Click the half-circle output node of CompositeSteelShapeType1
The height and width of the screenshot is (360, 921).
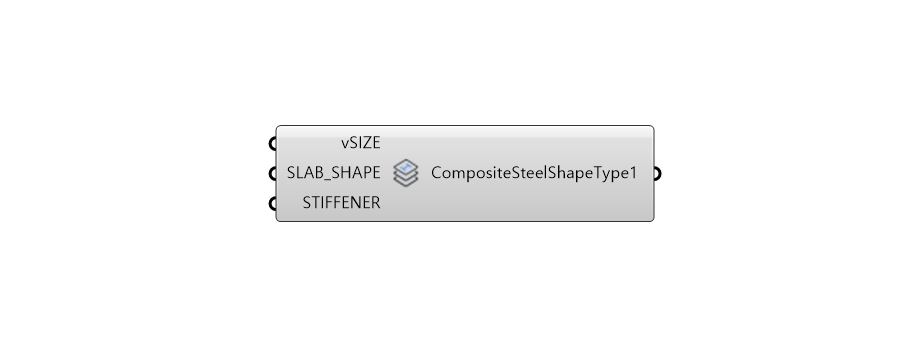657,173
